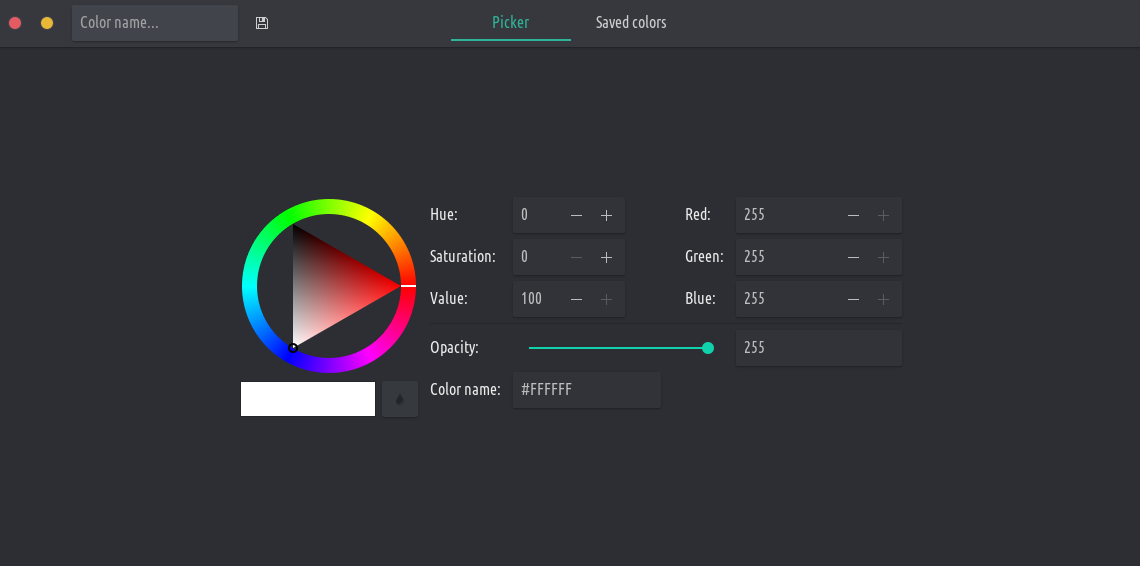The height and width of the screenshot is (566, 1140).
Task: Click the #FFFFFF color name hex field
Action: tap(586, 390)
